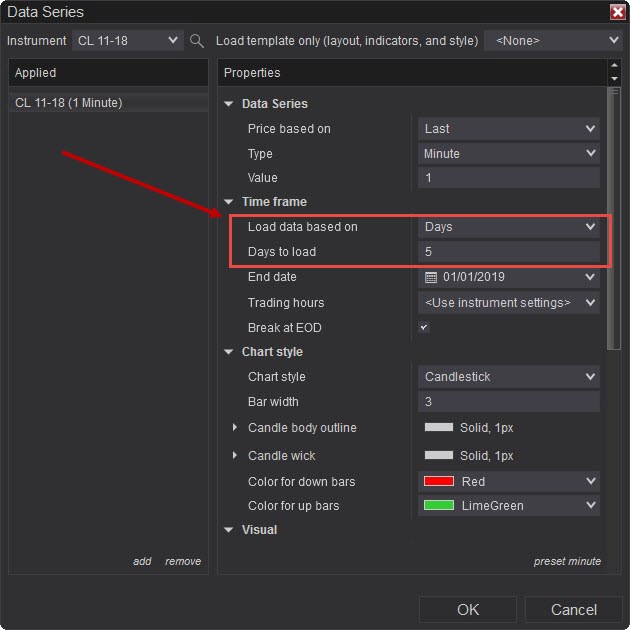Click the Trading hours label

point(286,303)
